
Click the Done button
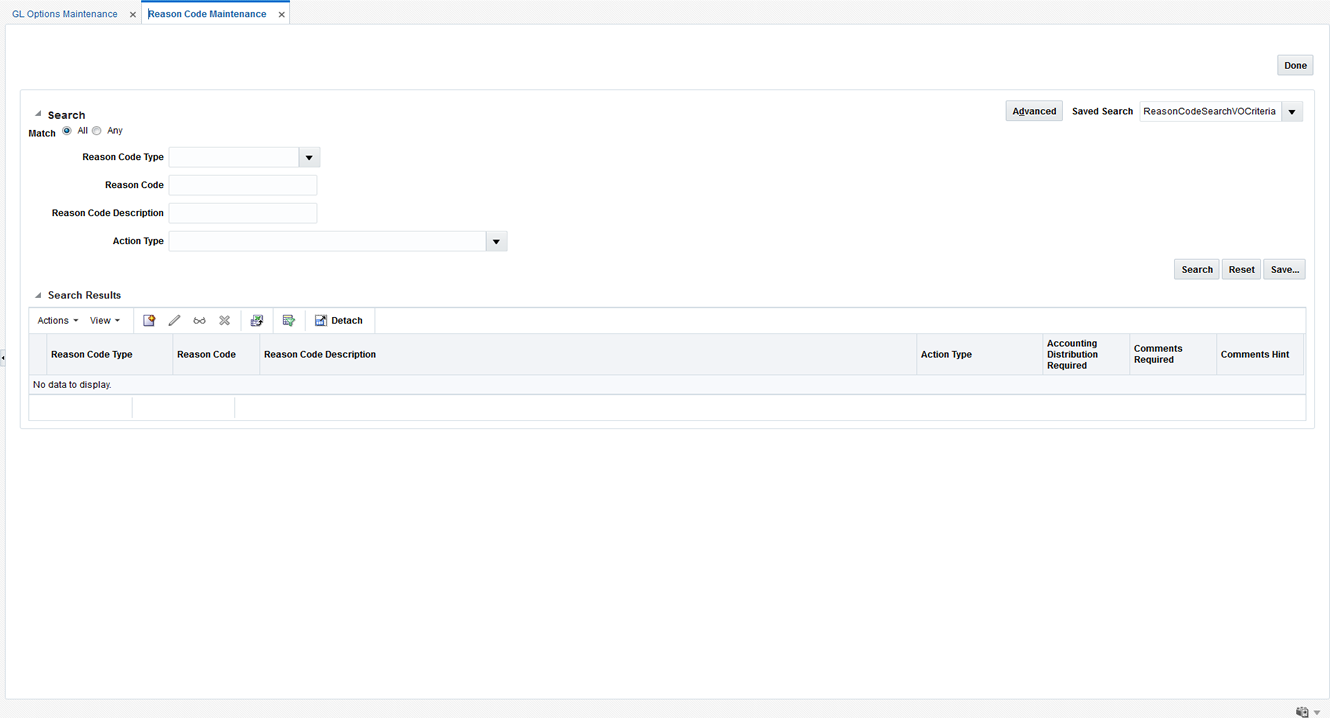click(x=1295, y=64)
